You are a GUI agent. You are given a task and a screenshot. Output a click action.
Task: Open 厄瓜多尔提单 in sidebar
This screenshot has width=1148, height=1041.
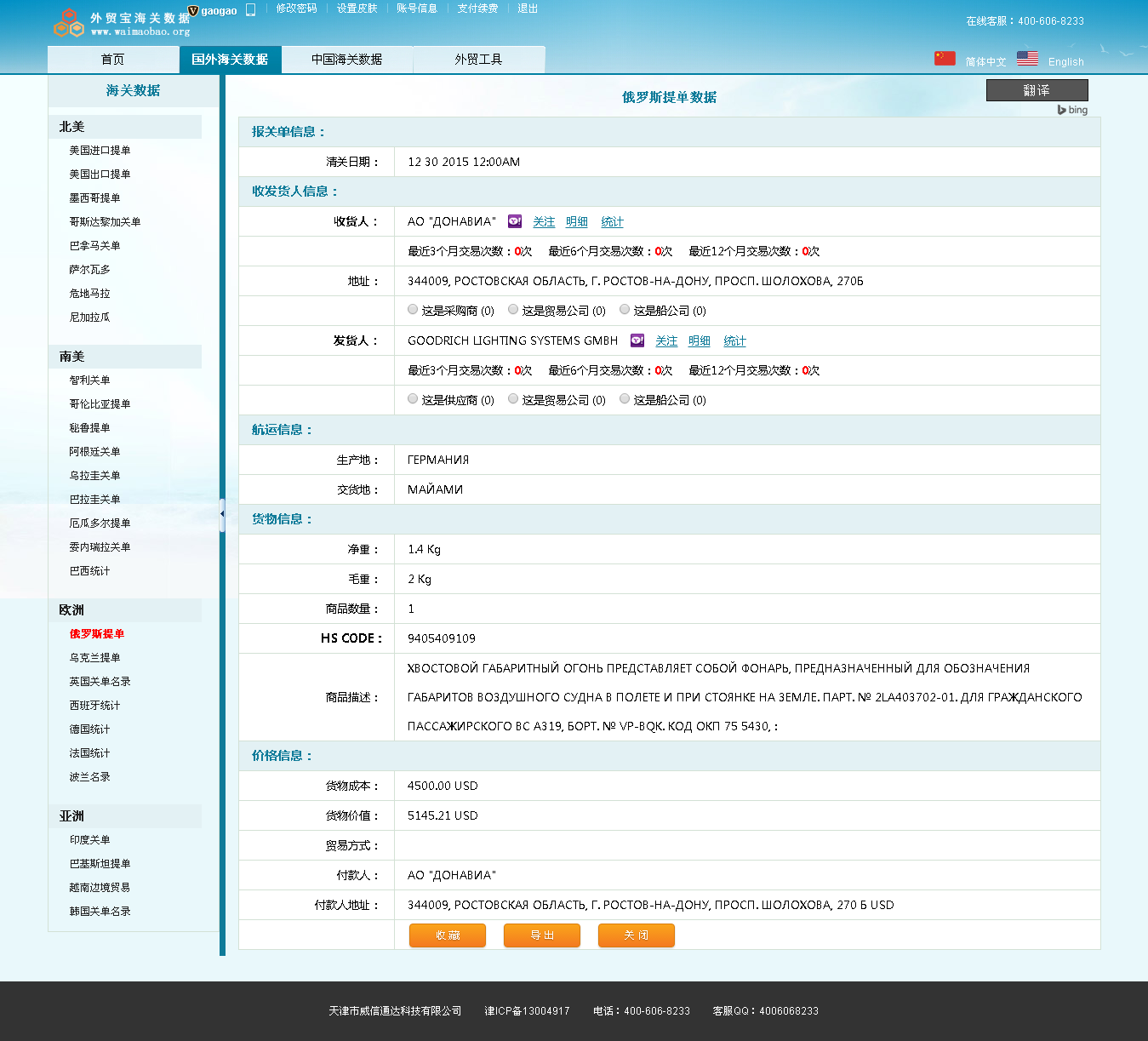pyautogui.click(x=100, y=523)
